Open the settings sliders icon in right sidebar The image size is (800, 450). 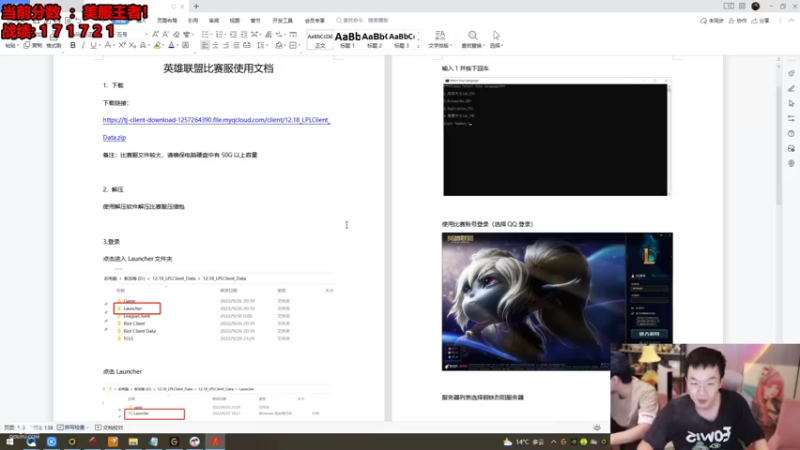point(791,118)
